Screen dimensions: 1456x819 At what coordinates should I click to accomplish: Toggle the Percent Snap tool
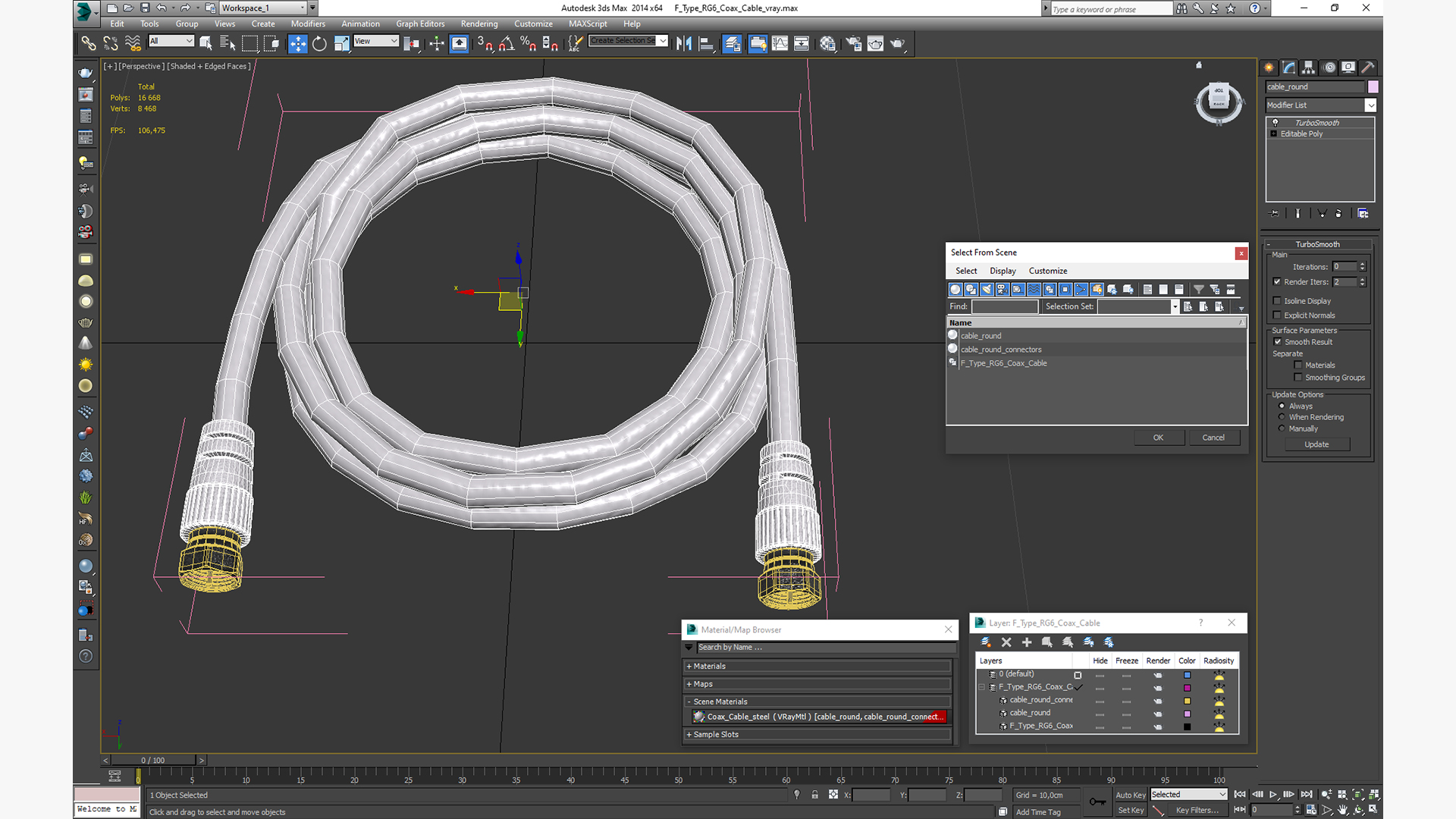tap(529, 44)
